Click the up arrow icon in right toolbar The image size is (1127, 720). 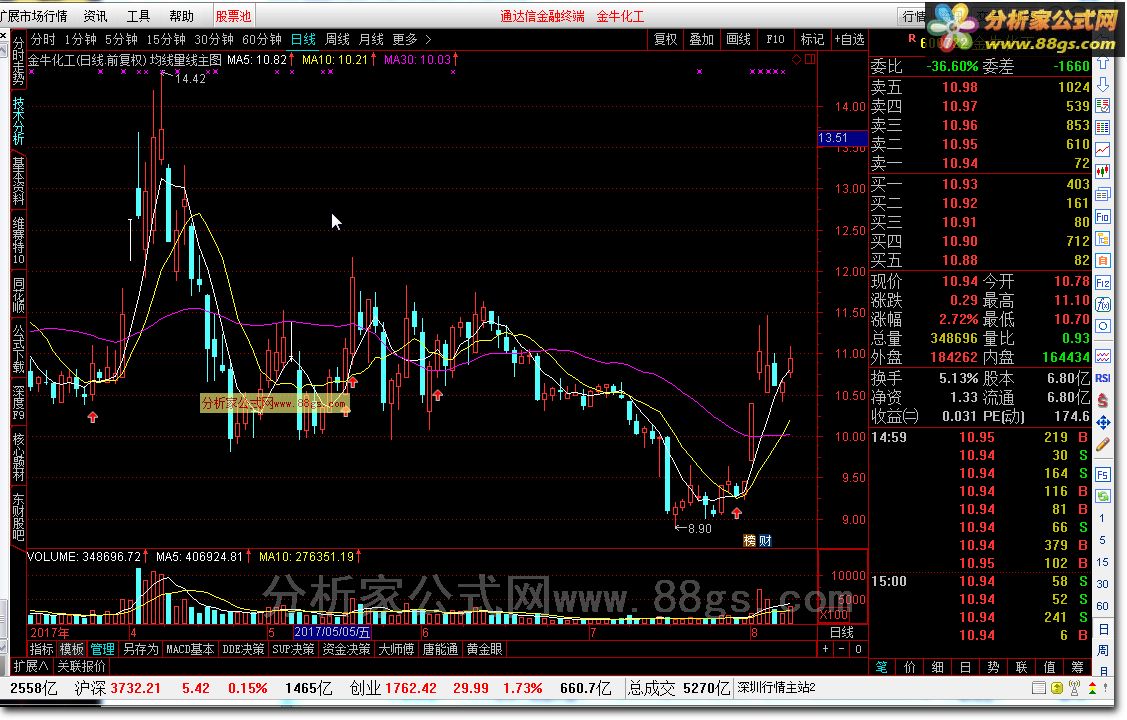click(1103, 63)
